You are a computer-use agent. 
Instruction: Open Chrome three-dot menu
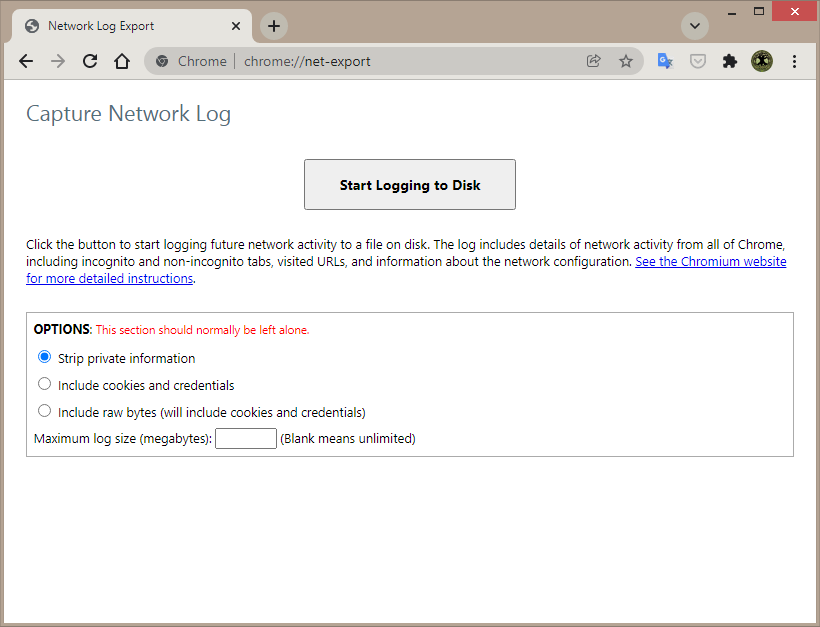pyautogui.click(x=794, y=61)
